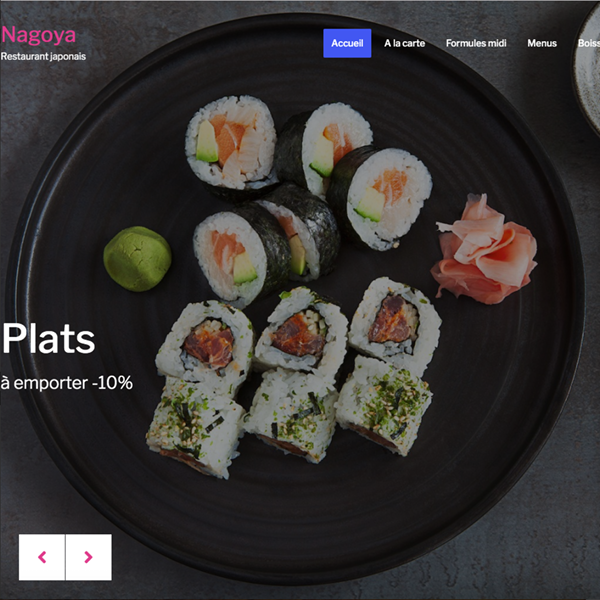Click the salmon avocado maki rolls cluster
This screenshot has width=600, height=600.
pos(308,199)
